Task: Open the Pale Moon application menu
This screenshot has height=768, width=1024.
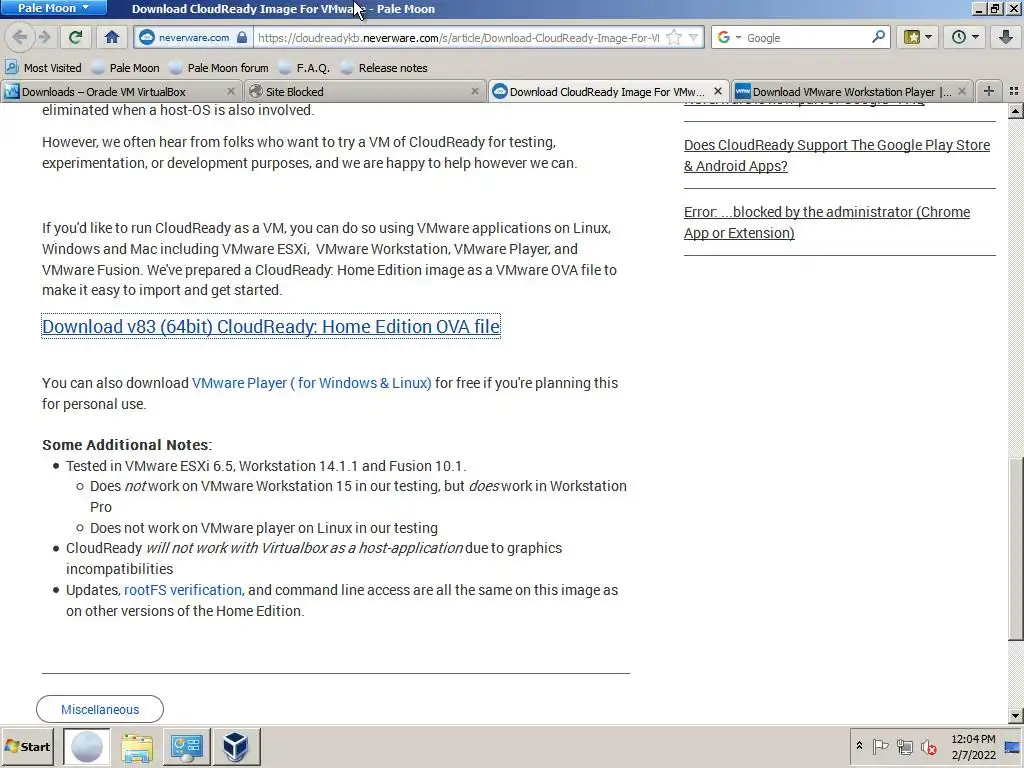Action: 54,8
